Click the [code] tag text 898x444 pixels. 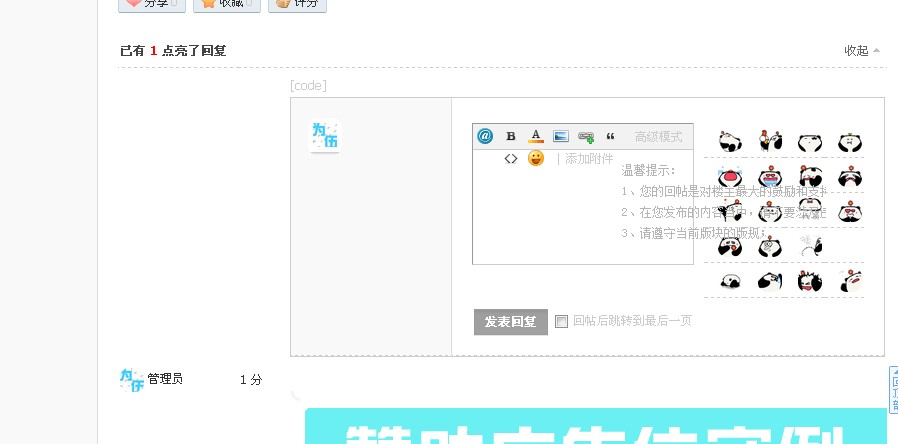point(308,86)
